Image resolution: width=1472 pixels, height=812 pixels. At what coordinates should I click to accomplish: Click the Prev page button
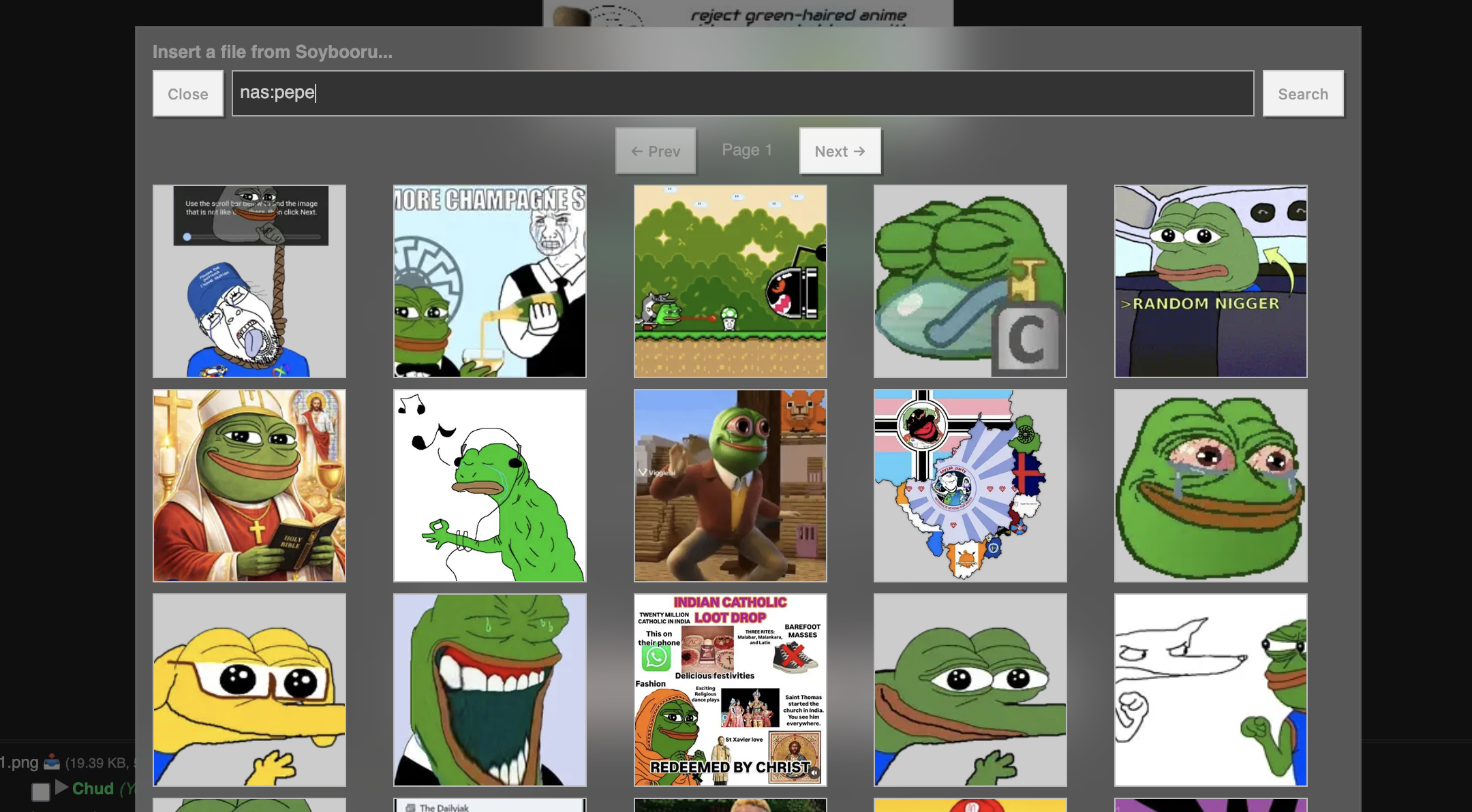click(655, 151)
